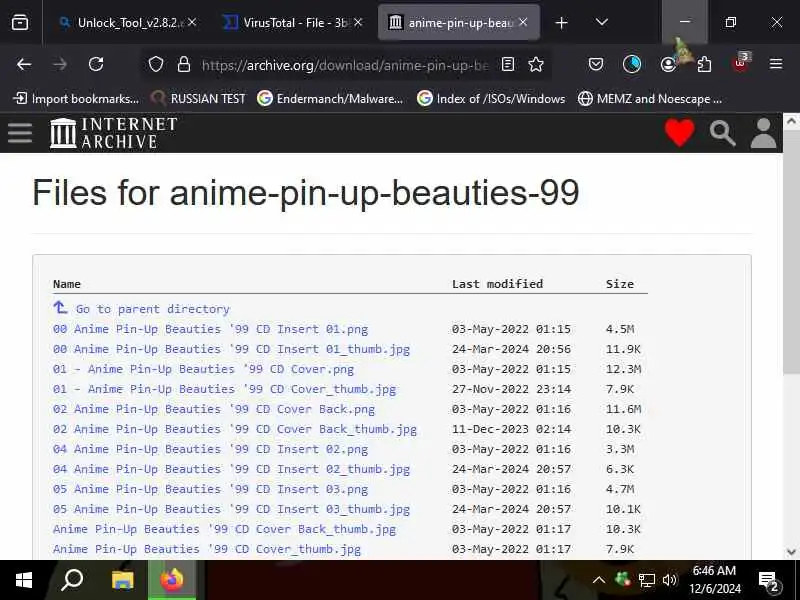Open '04 ... CD Insert 02_thumb.jpg' file
The image size is (800, 600).
[x=231, y=469]
